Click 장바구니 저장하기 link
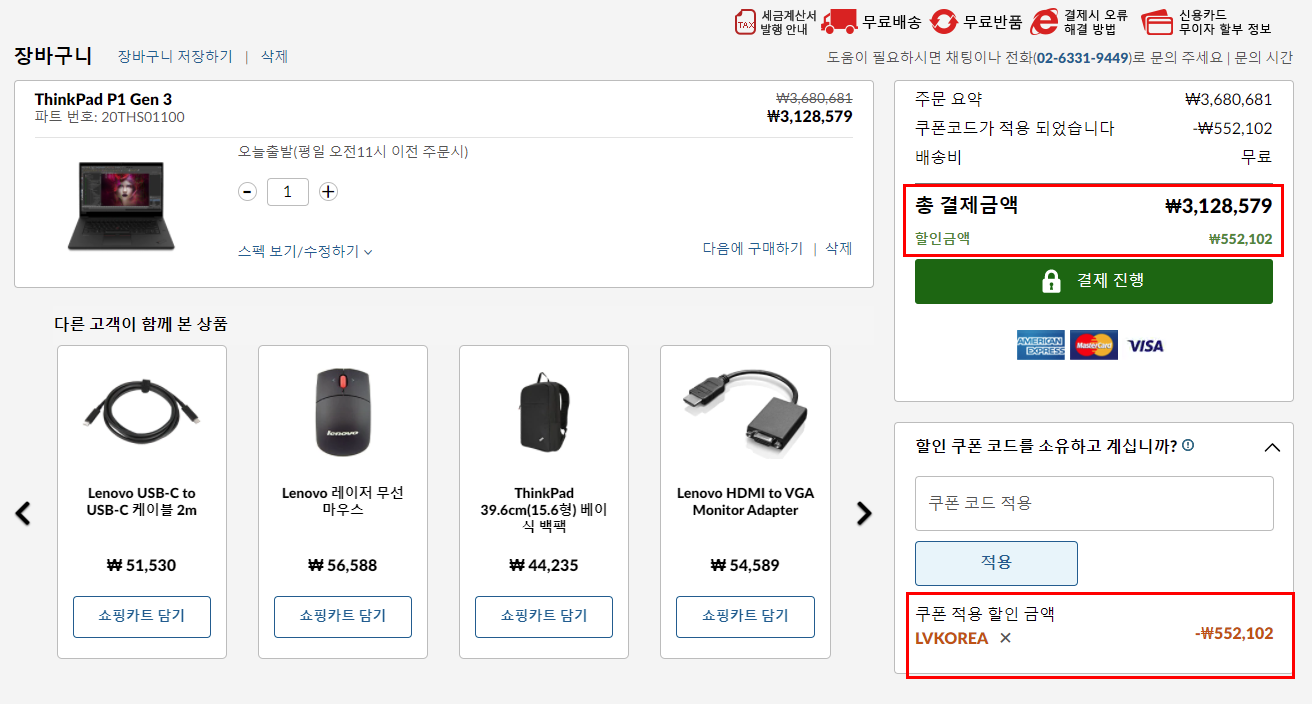 pos(175,56)
